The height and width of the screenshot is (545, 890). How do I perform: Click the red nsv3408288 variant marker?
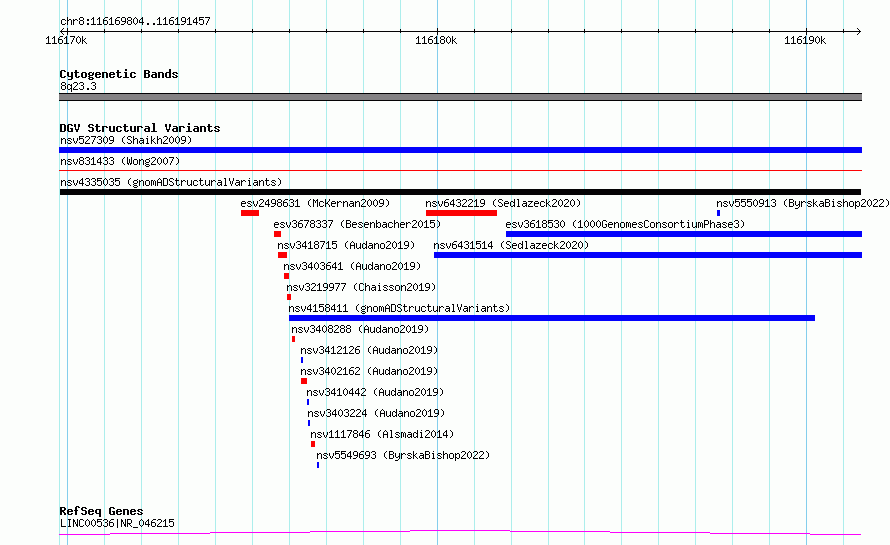pyautogui.click(x=293, y=339)
